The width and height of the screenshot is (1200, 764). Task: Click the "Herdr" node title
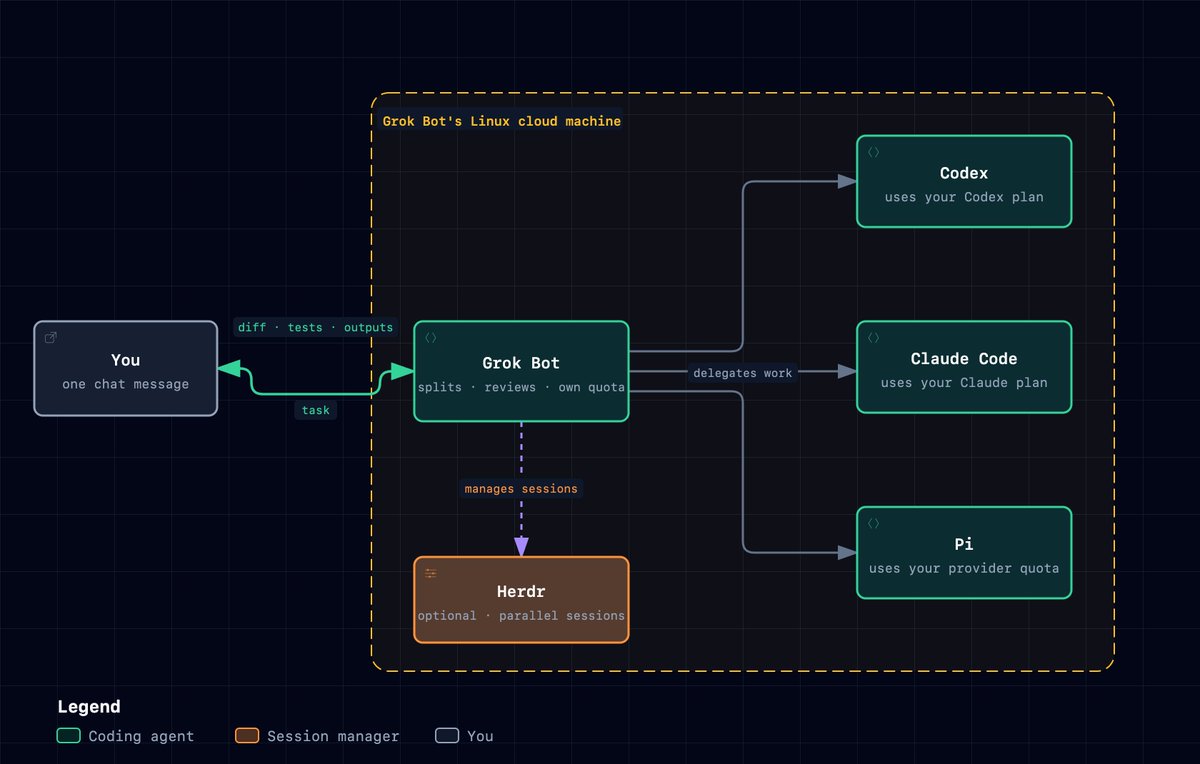521,592
